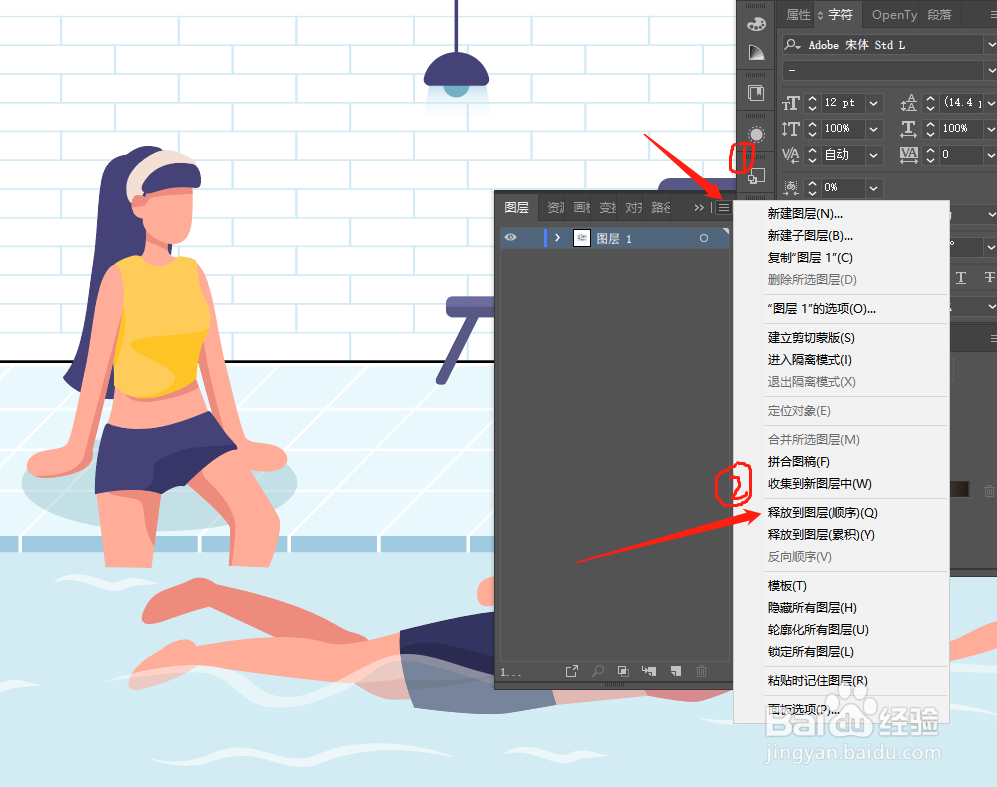Open the Color panel via palette icon
This screenshot has height=787, width=997.
[757, 24]
